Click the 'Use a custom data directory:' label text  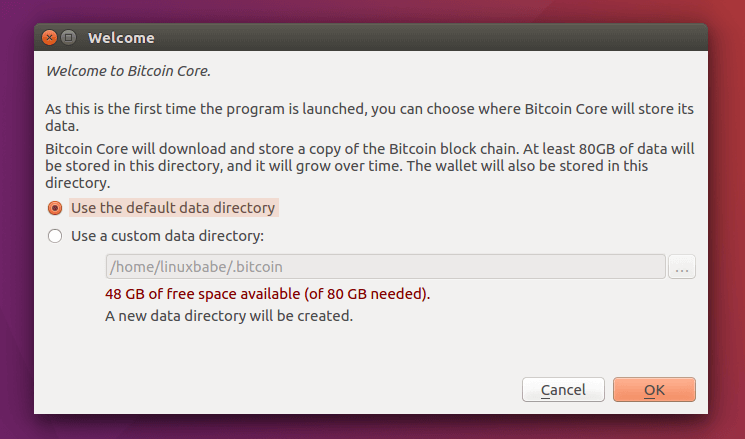[167, 237]
